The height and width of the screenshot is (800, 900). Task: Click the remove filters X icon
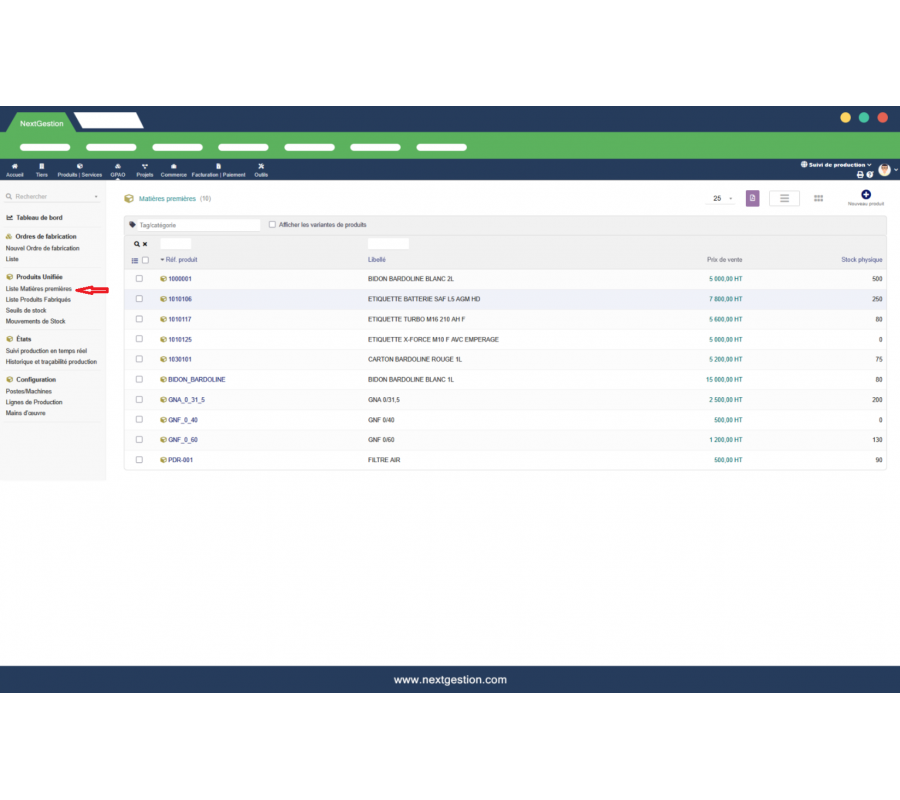(x=145, y=244)
